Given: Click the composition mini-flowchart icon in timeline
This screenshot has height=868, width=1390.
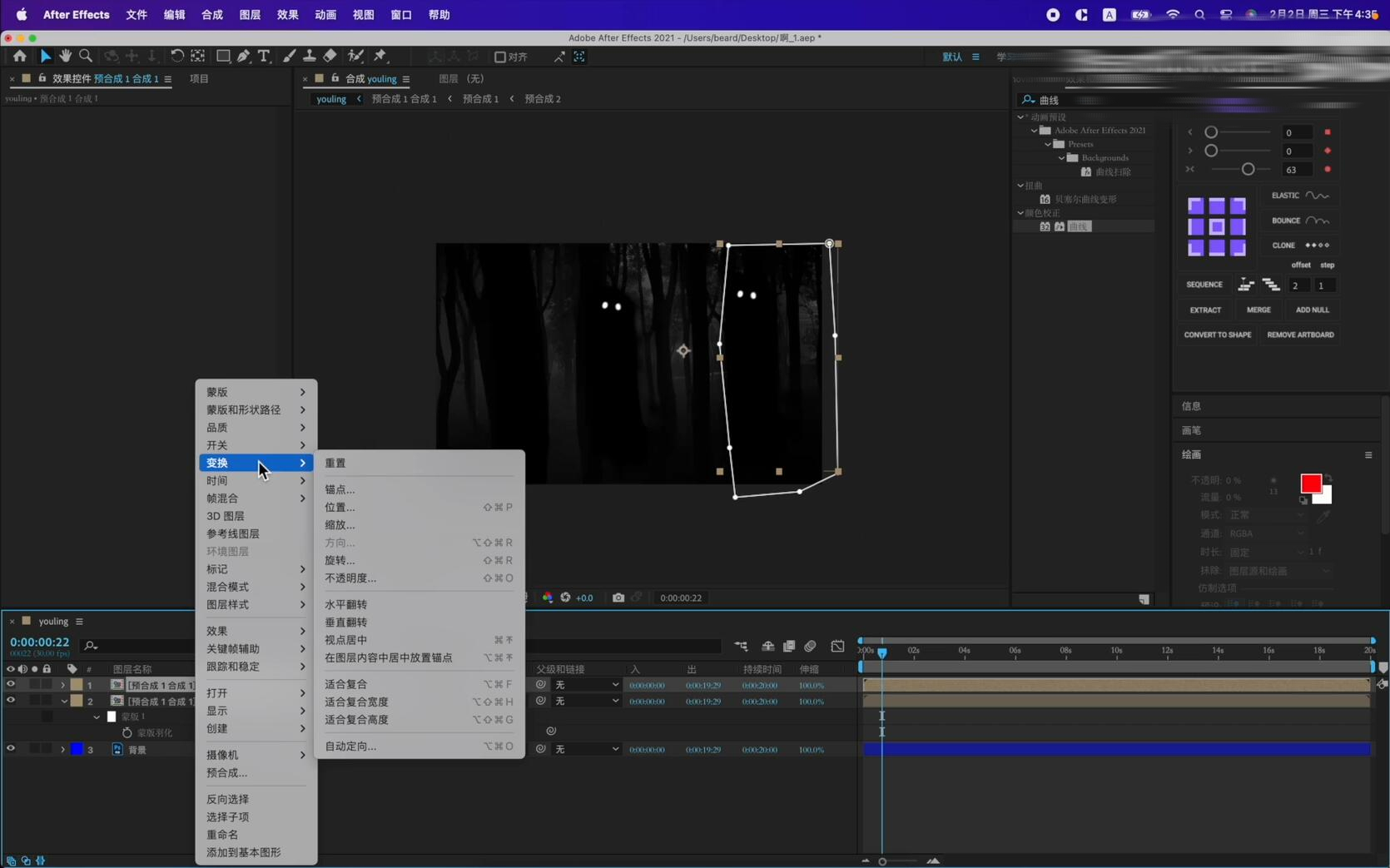Looking at the screenshot, I should (741, 646).
